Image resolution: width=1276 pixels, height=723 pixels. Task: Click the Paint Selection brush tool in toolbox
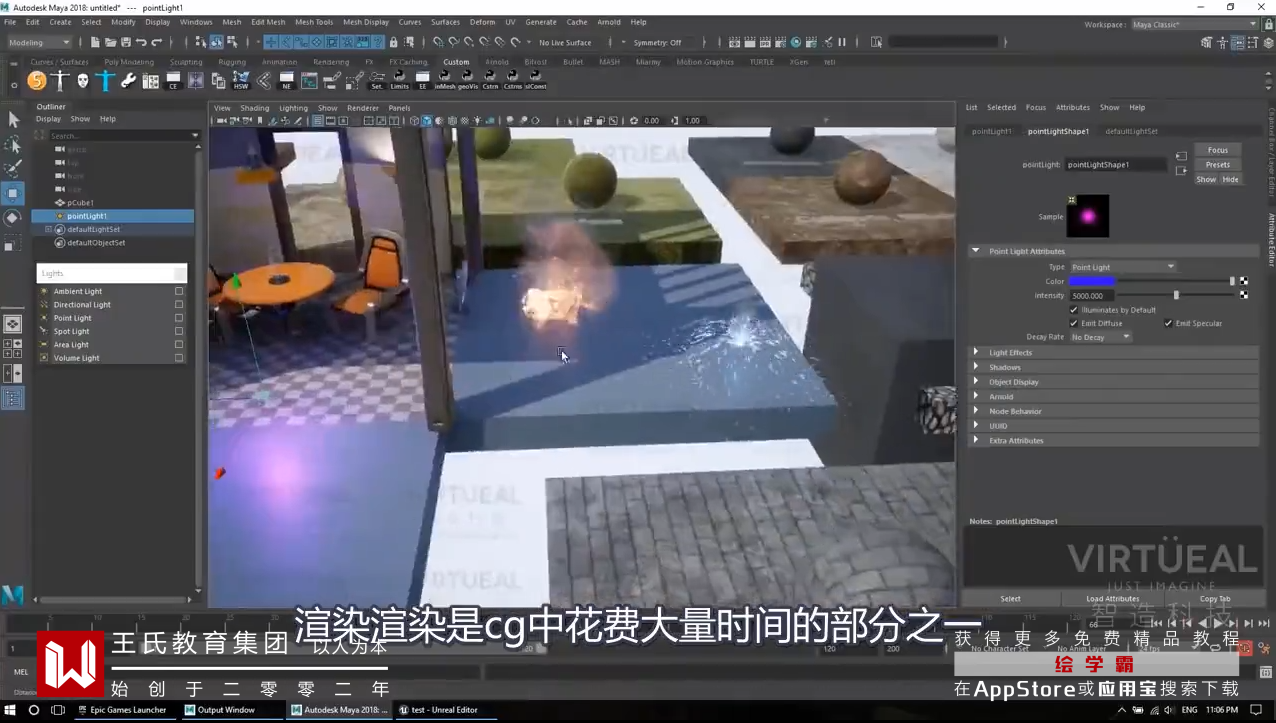(x=13, y=168)
